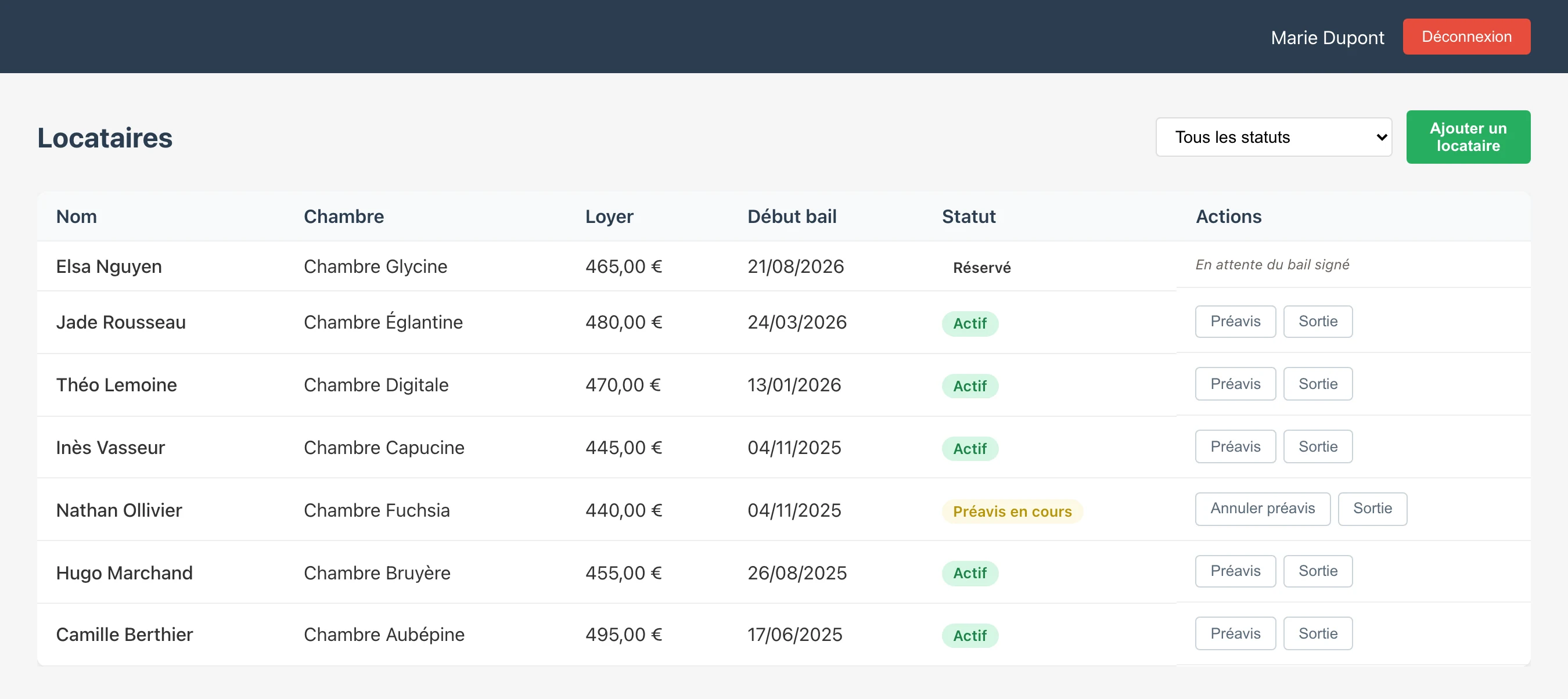Image resolution: width=1568 pixels, height=699 pixels.
Task: Click the 465,00 € rent value
Action: [623, 266]
